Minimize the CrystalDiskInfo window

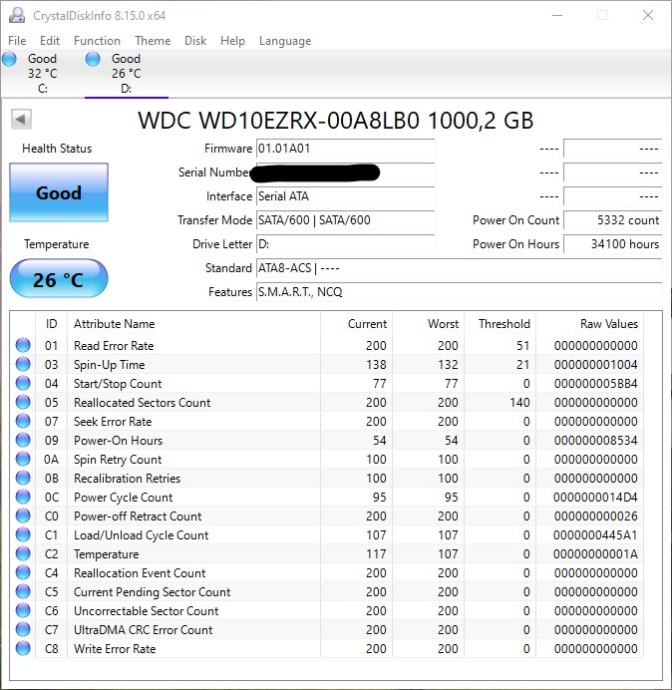click(558, 15)
